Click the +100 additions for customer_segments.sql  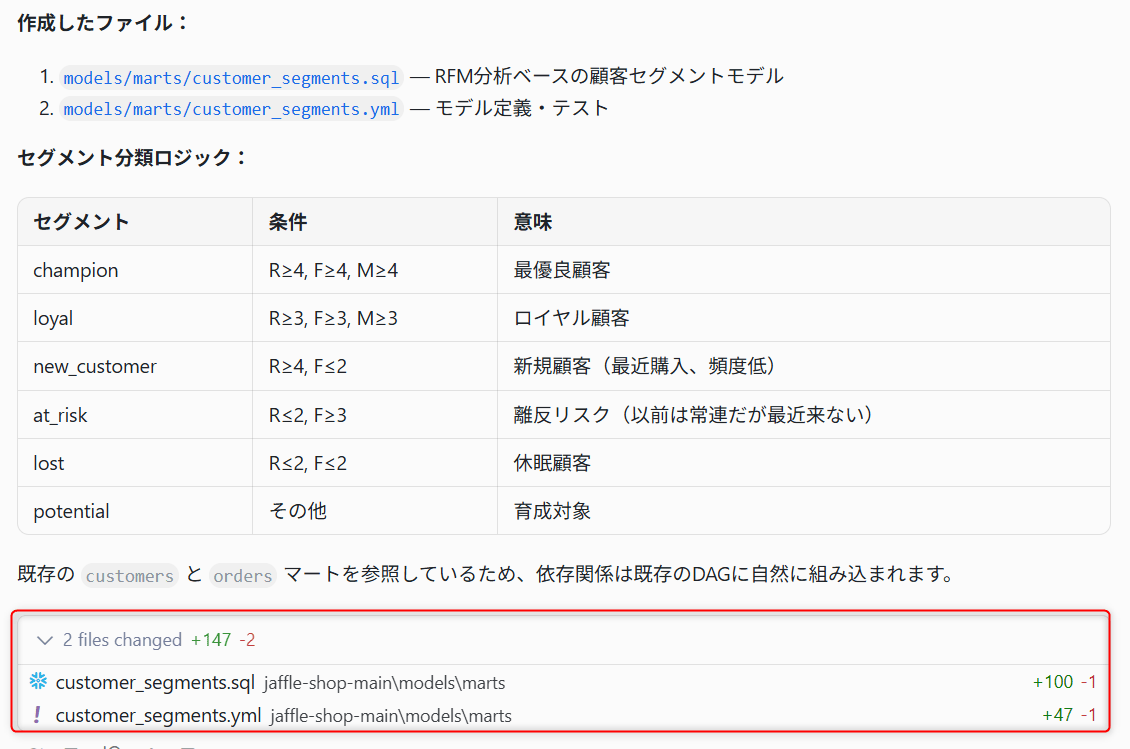click(1053, 682)
